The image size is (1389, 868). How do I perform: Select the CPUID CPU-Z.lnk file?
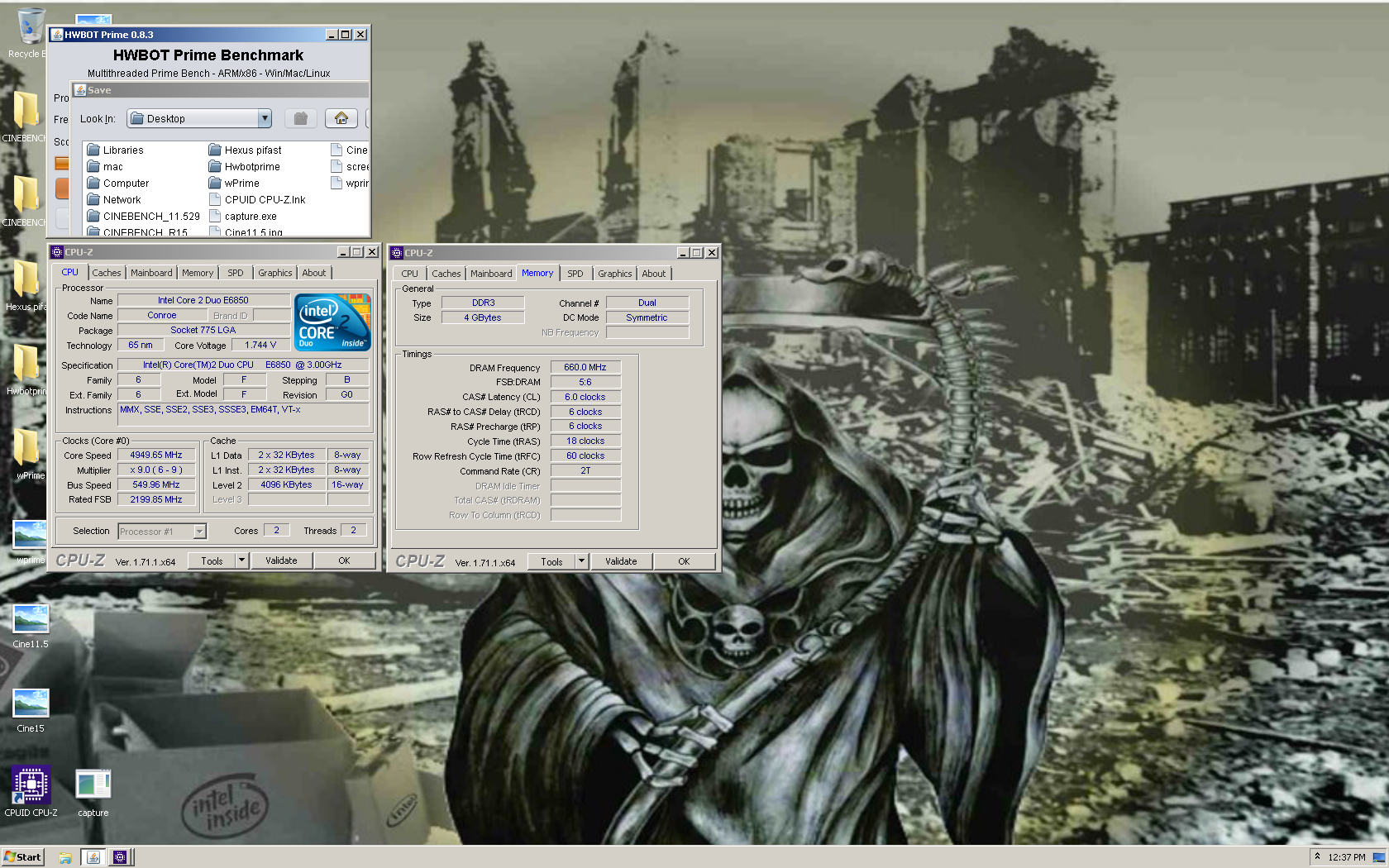tap(257, 199)
